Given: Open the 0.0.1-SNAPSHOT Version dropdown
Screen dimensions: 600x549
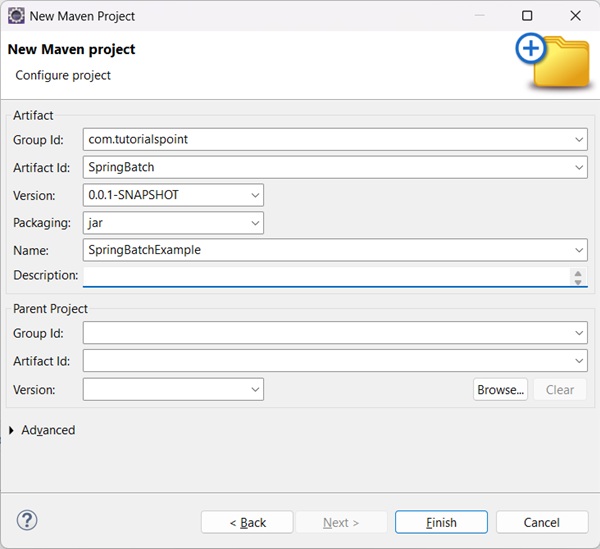Looking at the screenshot, I should coord(256,195).
